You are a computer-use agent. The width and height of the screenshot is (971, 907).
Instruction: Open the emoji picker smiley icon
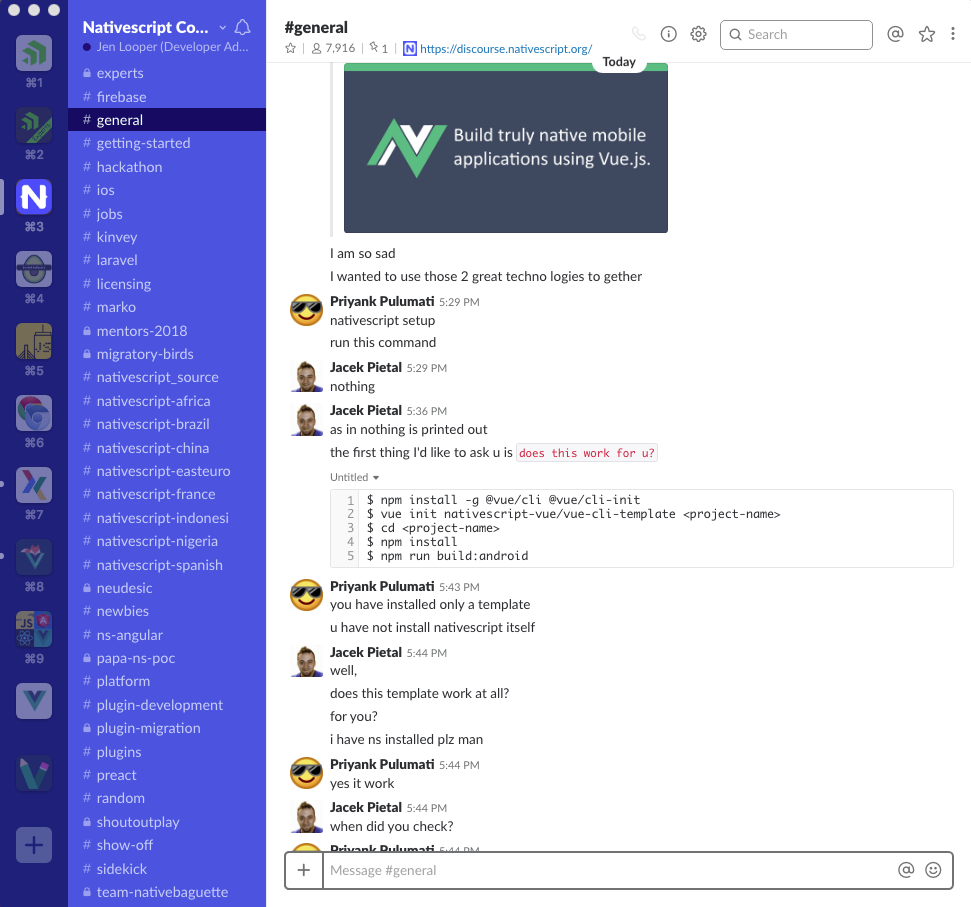click(x=933, y=870)
